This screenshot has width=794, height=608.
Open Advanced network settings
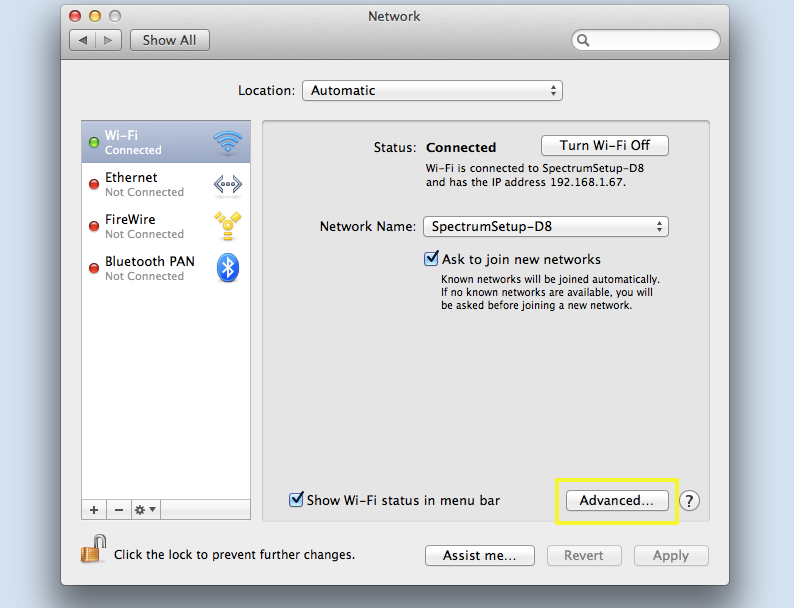tap(617, 501)
